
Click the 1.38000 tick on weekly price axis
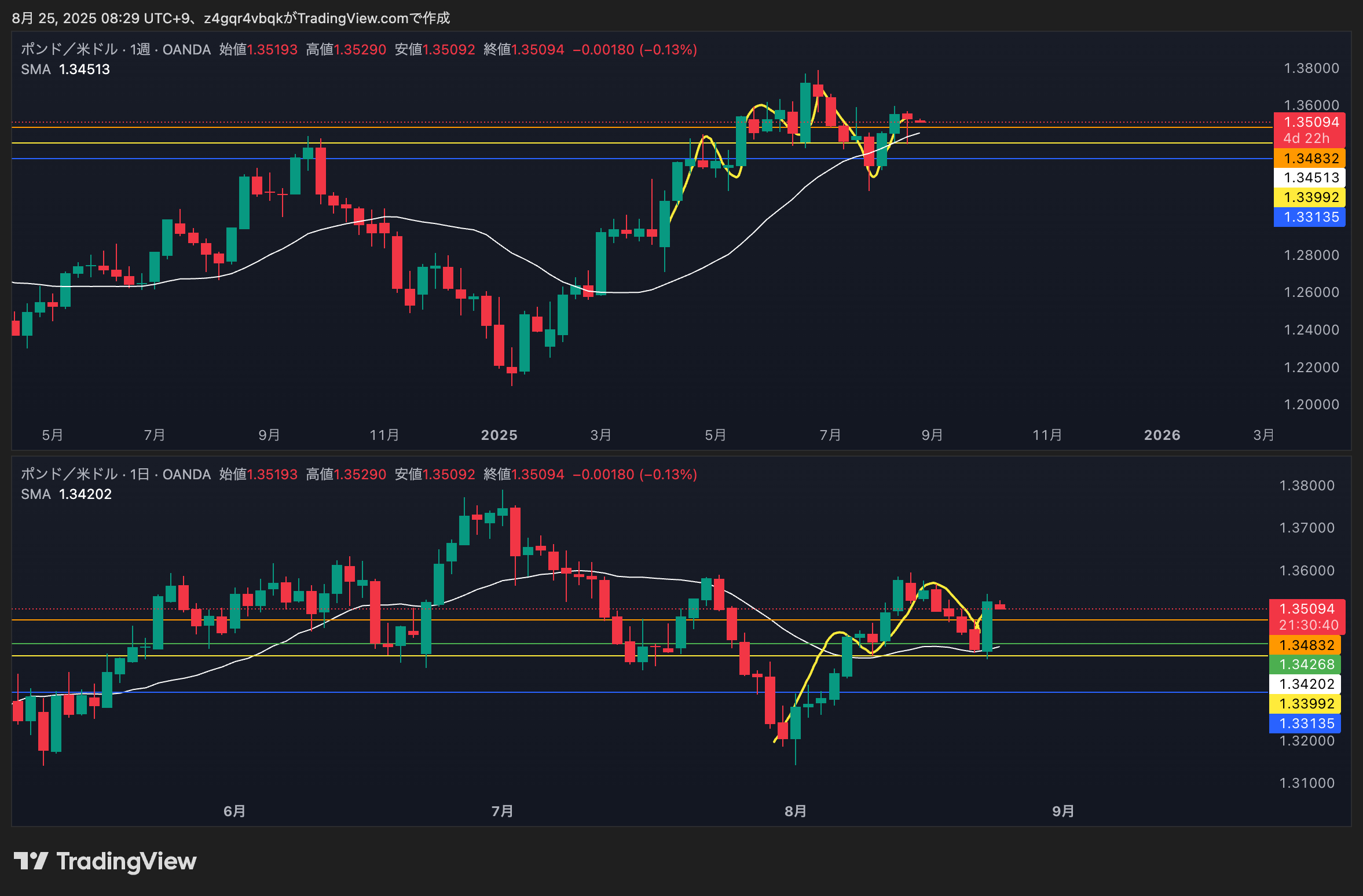pos(1311,68)
